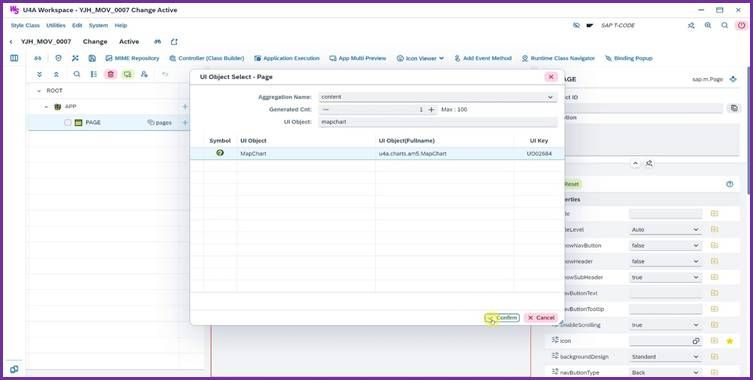Expand all tree nodes double-down arrow

click(x=39, y=74)
